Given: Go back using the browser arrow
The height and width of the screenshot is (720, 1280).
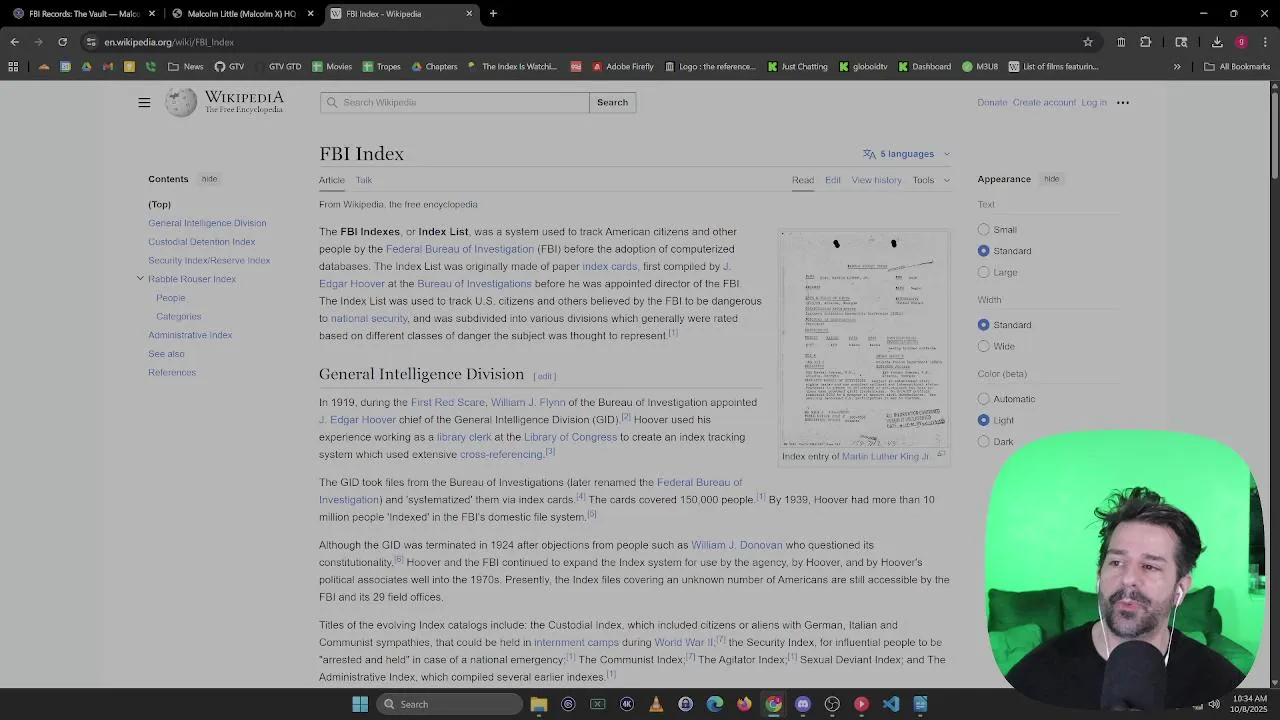Looking at the screenshot, I should [14, 42].
